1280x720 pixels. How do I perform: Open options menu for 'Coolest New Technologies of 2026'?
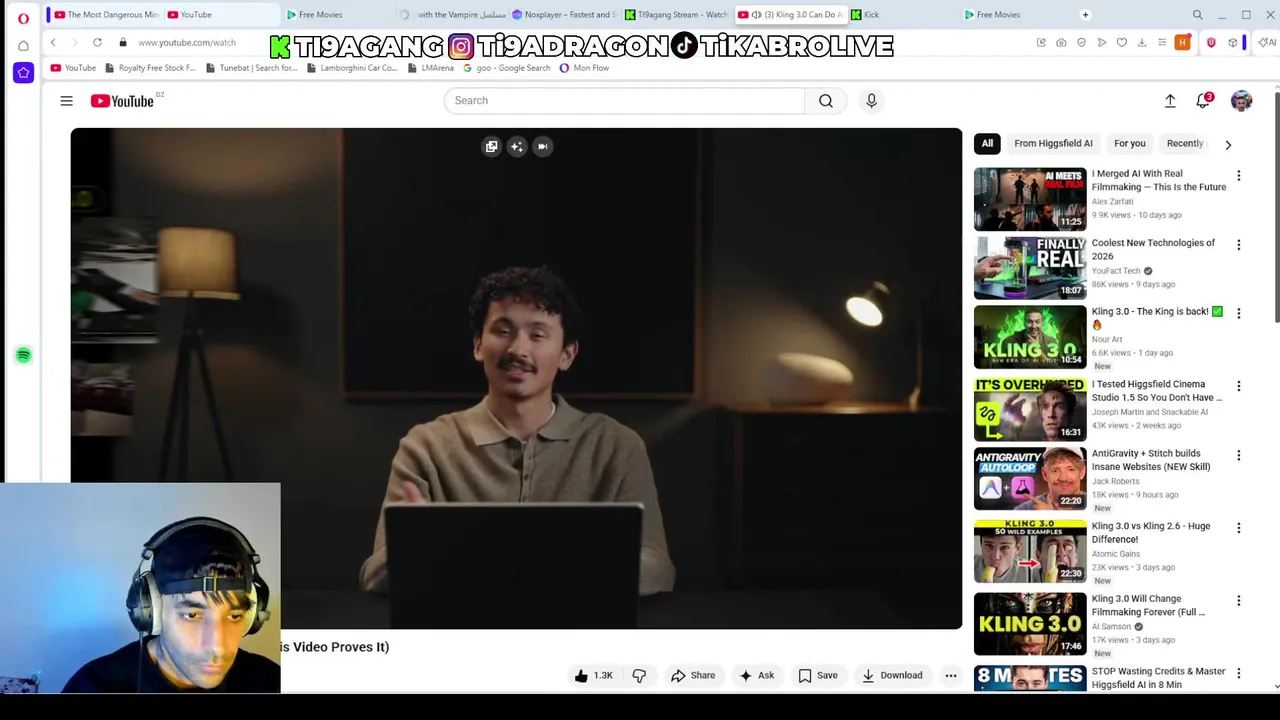pyautogui.click(x=1238, y=245)
